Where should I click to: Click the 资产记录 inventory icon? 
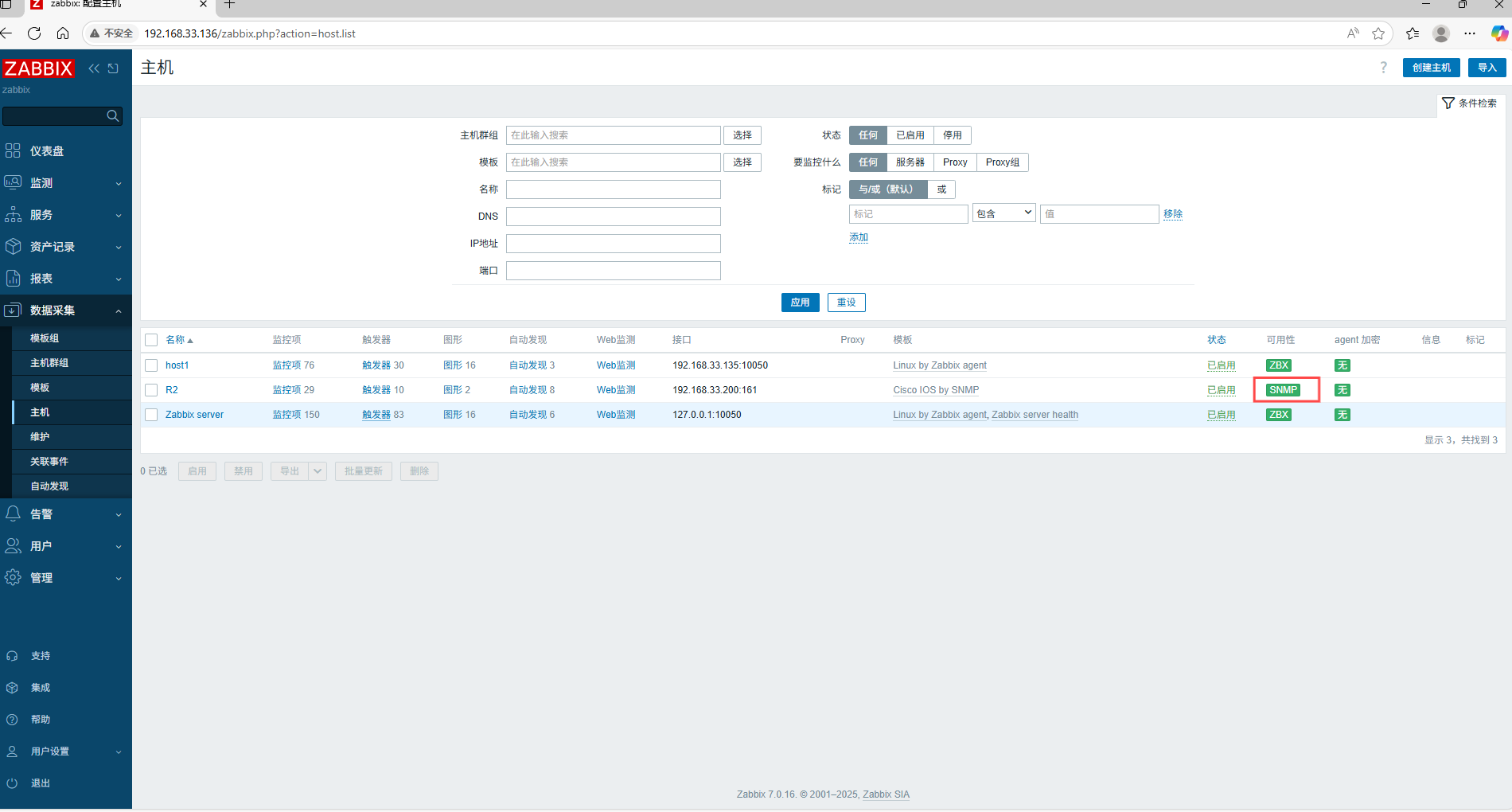(13, 246)
